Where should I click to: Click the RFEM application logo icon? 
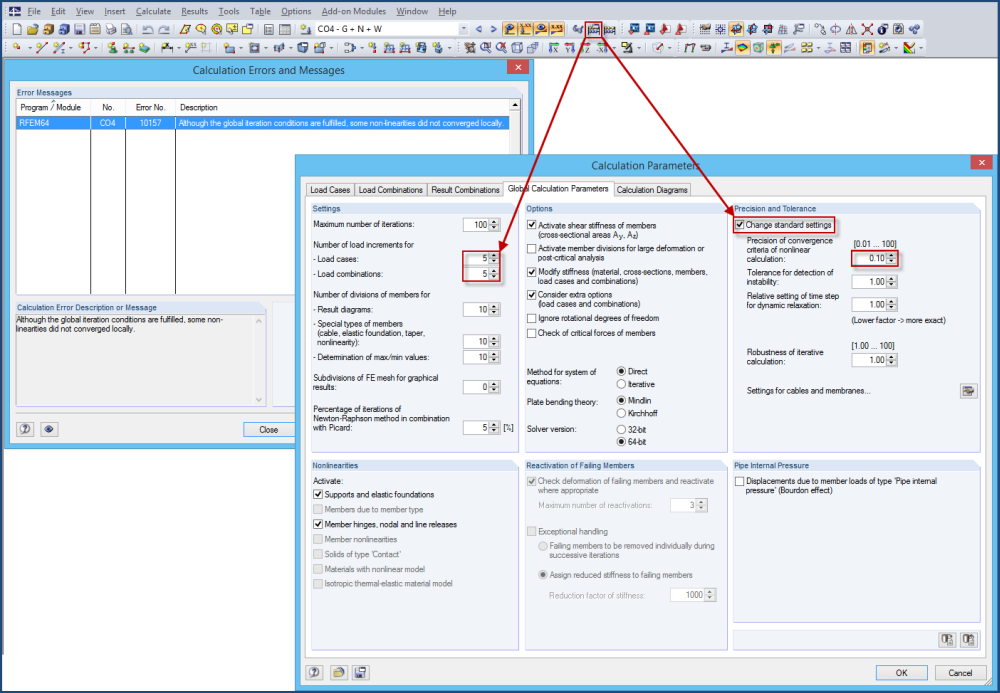point(13,11)
